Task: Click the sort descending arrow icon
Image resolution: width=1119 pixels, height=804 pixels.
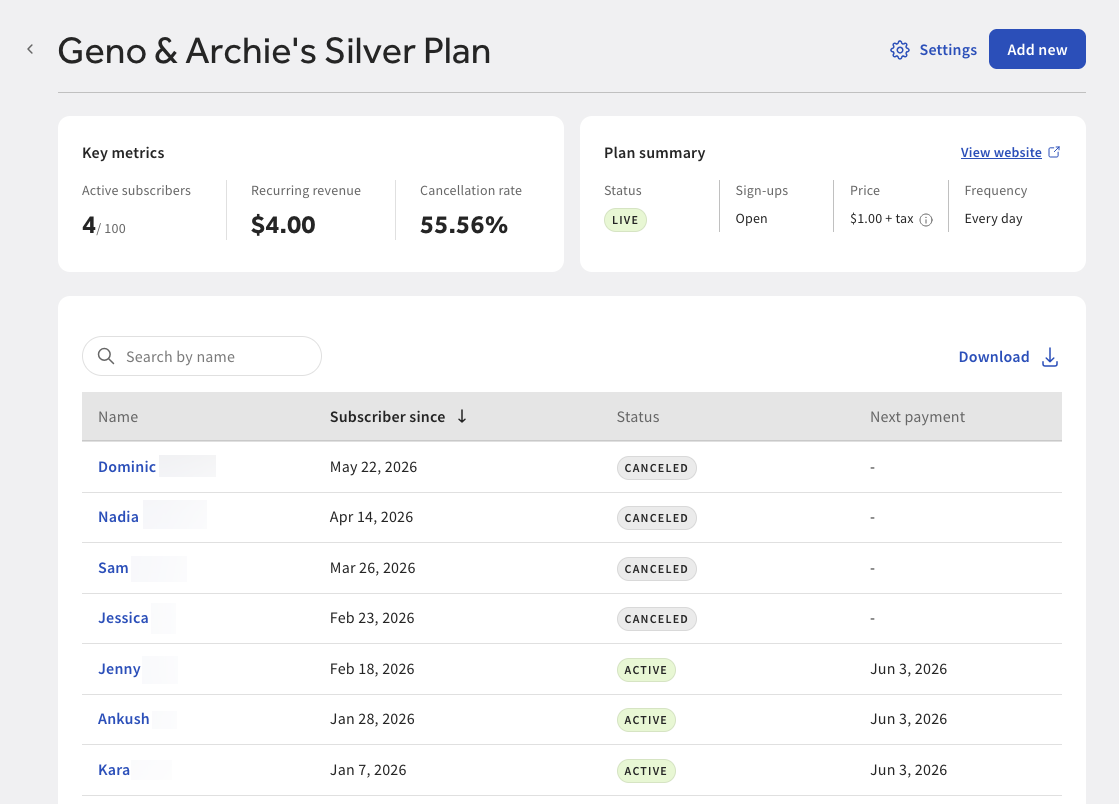Action: point(462,416)
